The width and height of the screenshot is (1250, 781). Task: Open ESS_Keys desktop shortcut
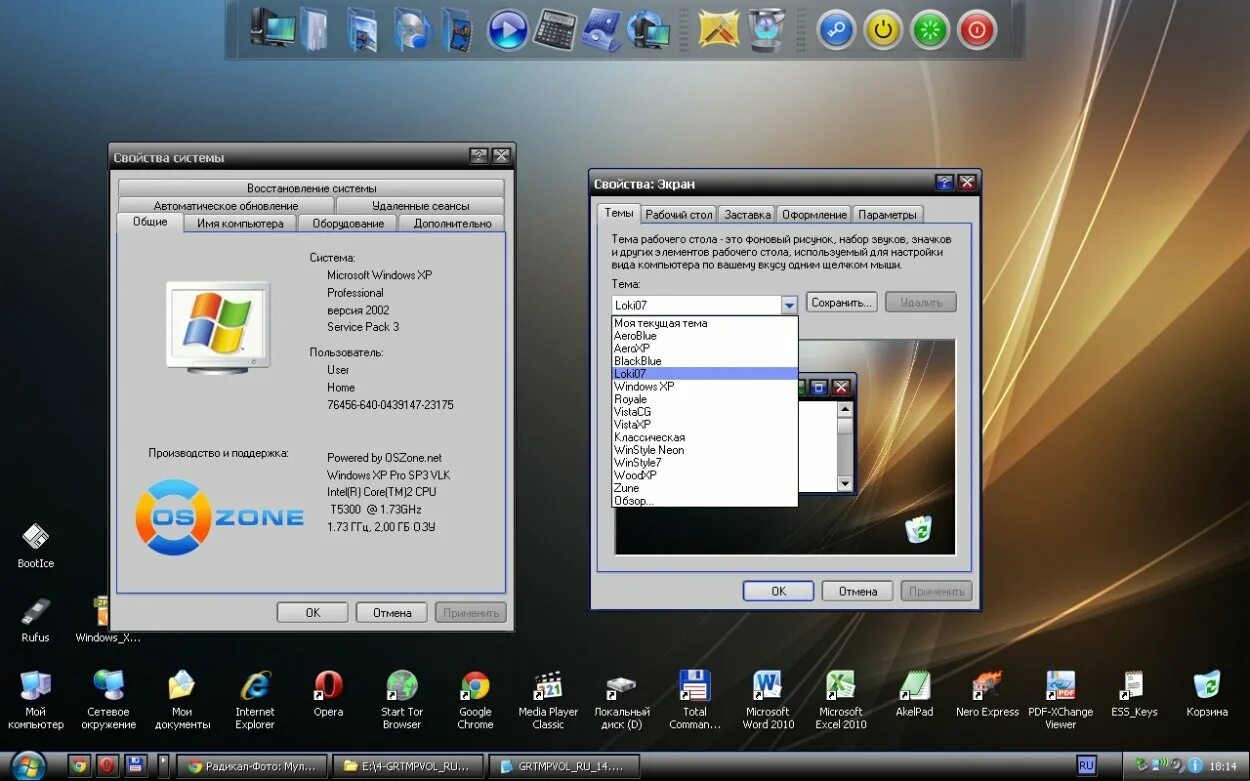[1134, 694]
